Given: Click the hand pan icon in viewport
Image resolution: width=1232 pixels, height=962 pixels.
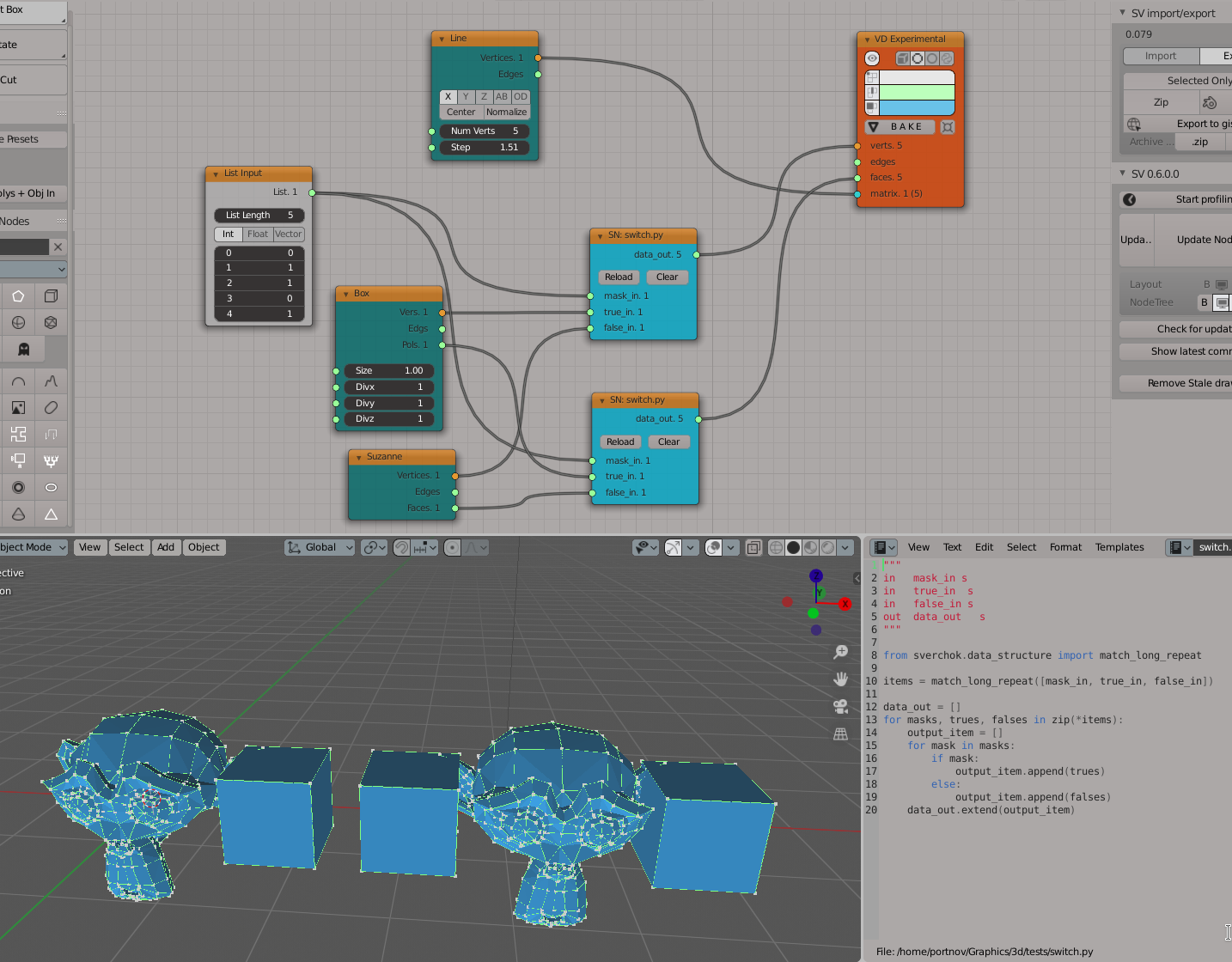Looking at the screenshot, I should pyautogui.click(x=841, y=679).
